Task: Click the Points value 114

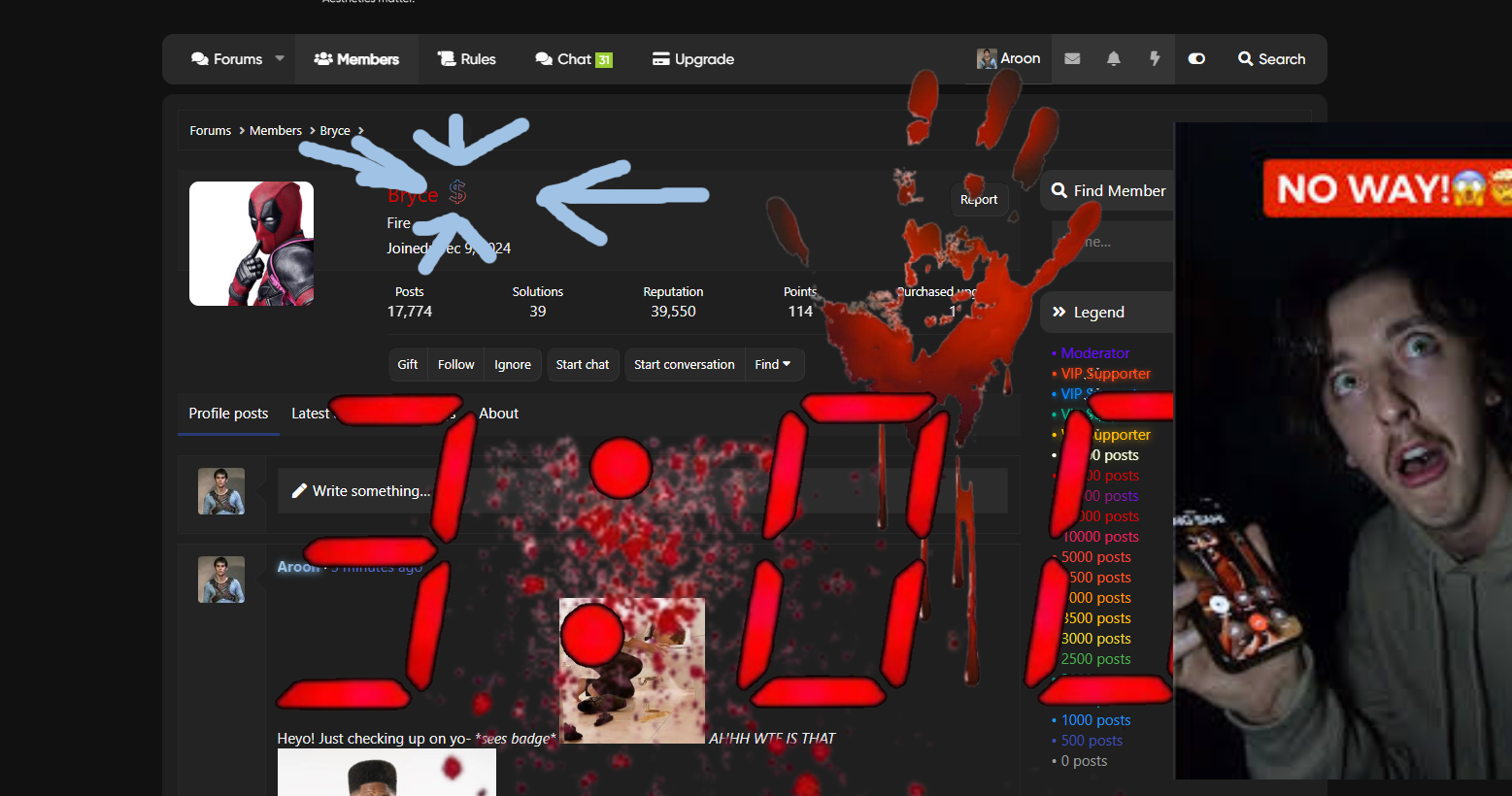Action: pos(800,312)
